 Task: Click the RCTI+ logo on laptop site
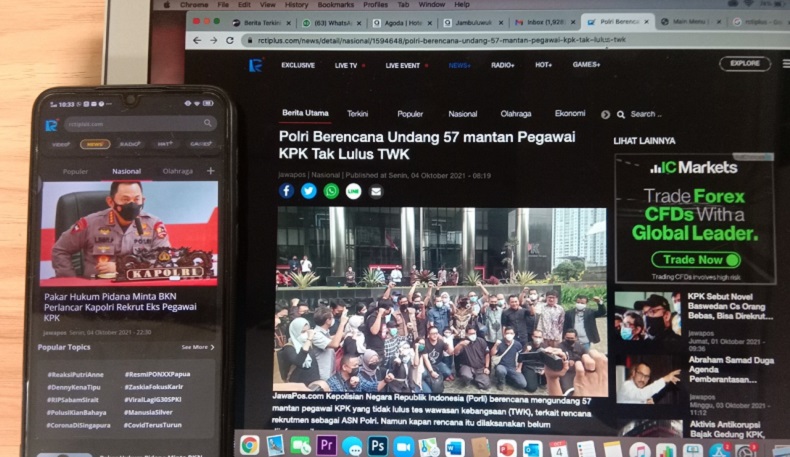pos(255,65)
